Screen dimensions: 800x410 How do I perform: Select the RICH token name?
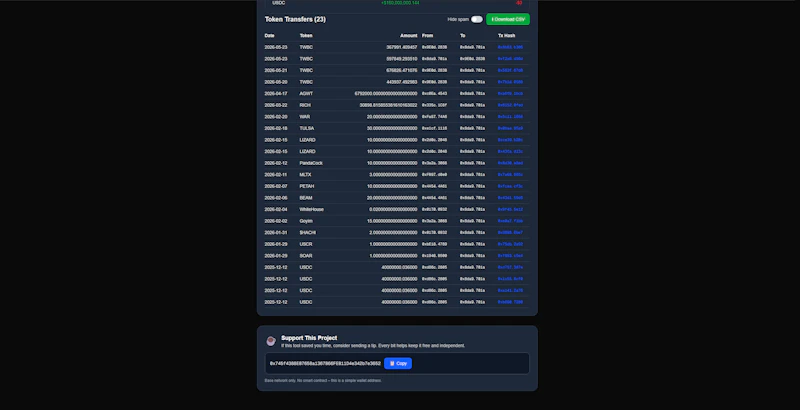pos(305,105)
